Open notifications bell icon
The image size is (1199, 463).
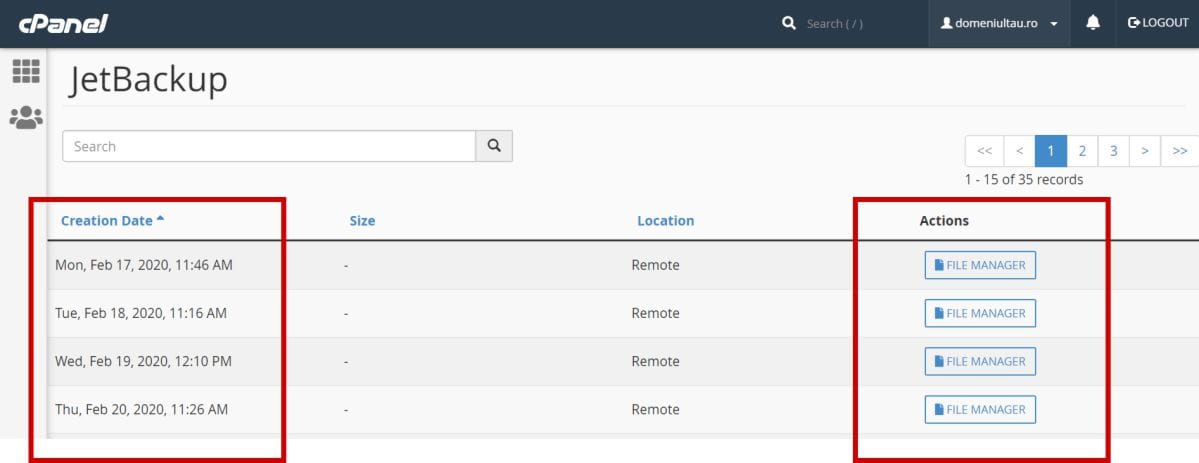(1093, 23)
